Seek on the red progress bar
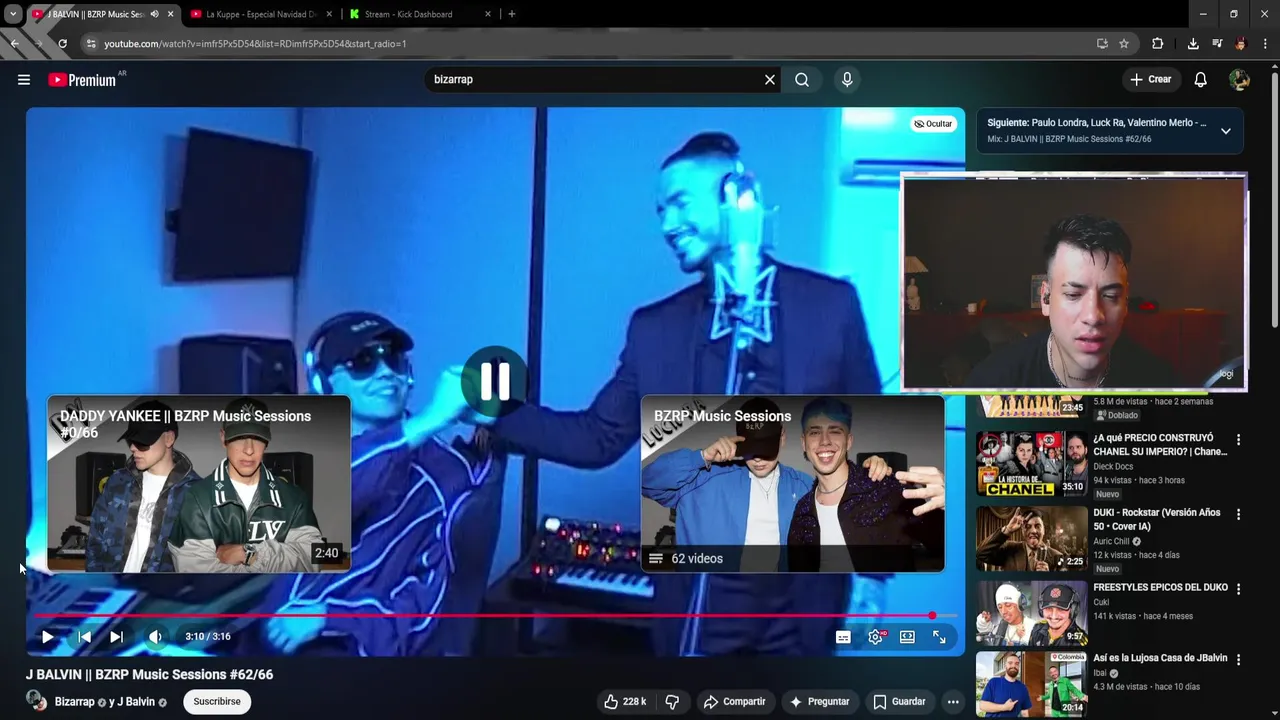Screen dimensions: 1280x720 point(495,616)
